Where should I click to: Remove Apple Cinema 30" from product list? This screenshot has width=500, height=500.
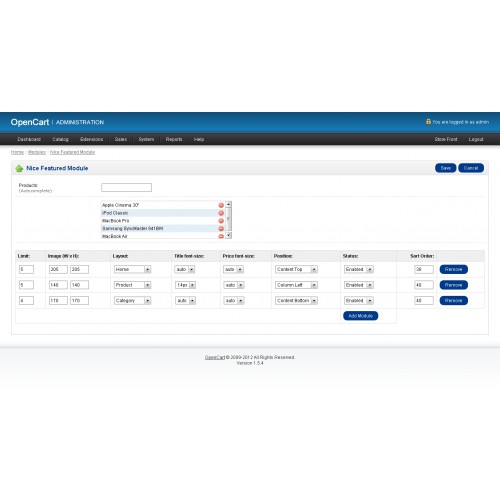point(221,205)
